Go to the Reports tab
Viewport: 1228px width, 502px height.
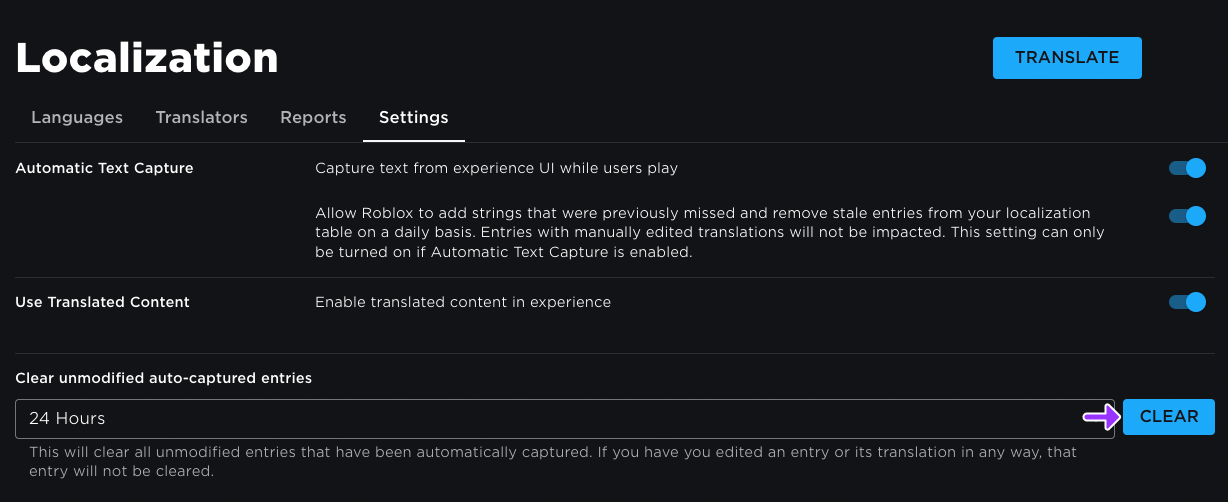click(313, 117)
